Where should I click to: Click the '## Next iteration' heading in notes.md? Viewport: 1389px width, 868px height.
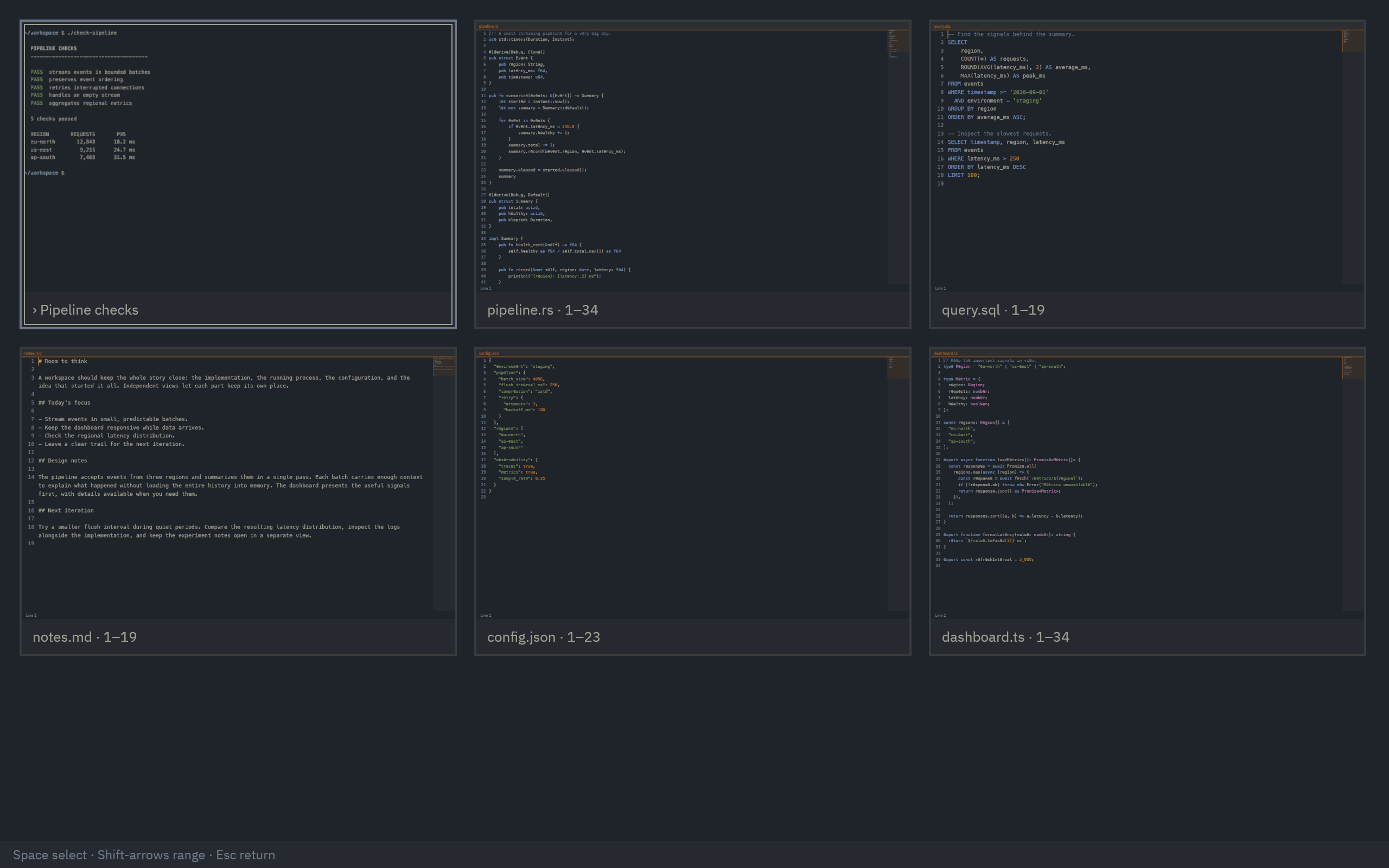click(x=66, y=511)
